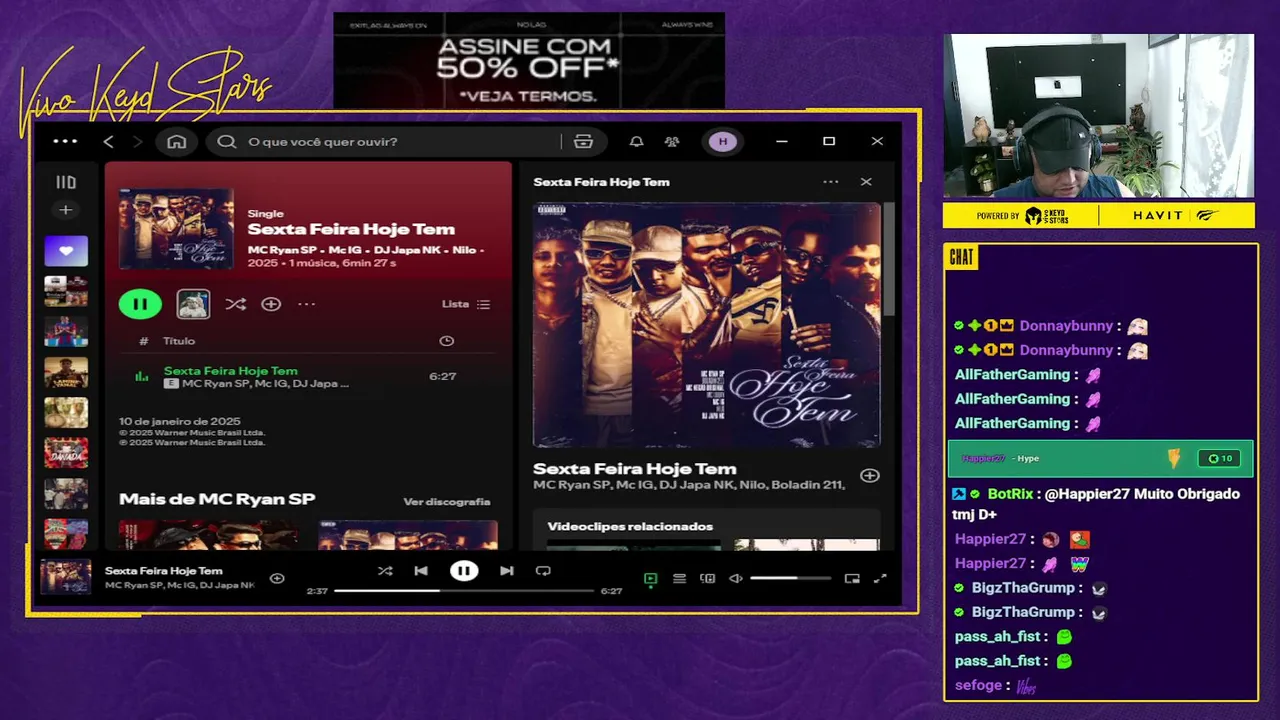Toggle Now Playing view green icon
The width and height of the screenshot is (1280, 720).
click(x=650, y=578)
